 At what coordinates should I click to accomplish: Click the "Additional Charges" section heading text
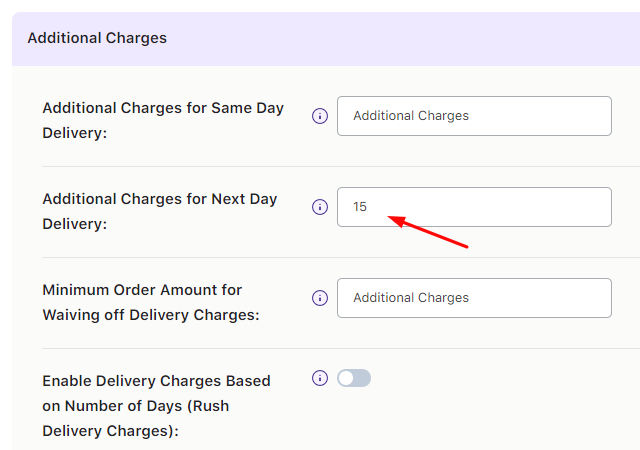(x=97, y=38)
